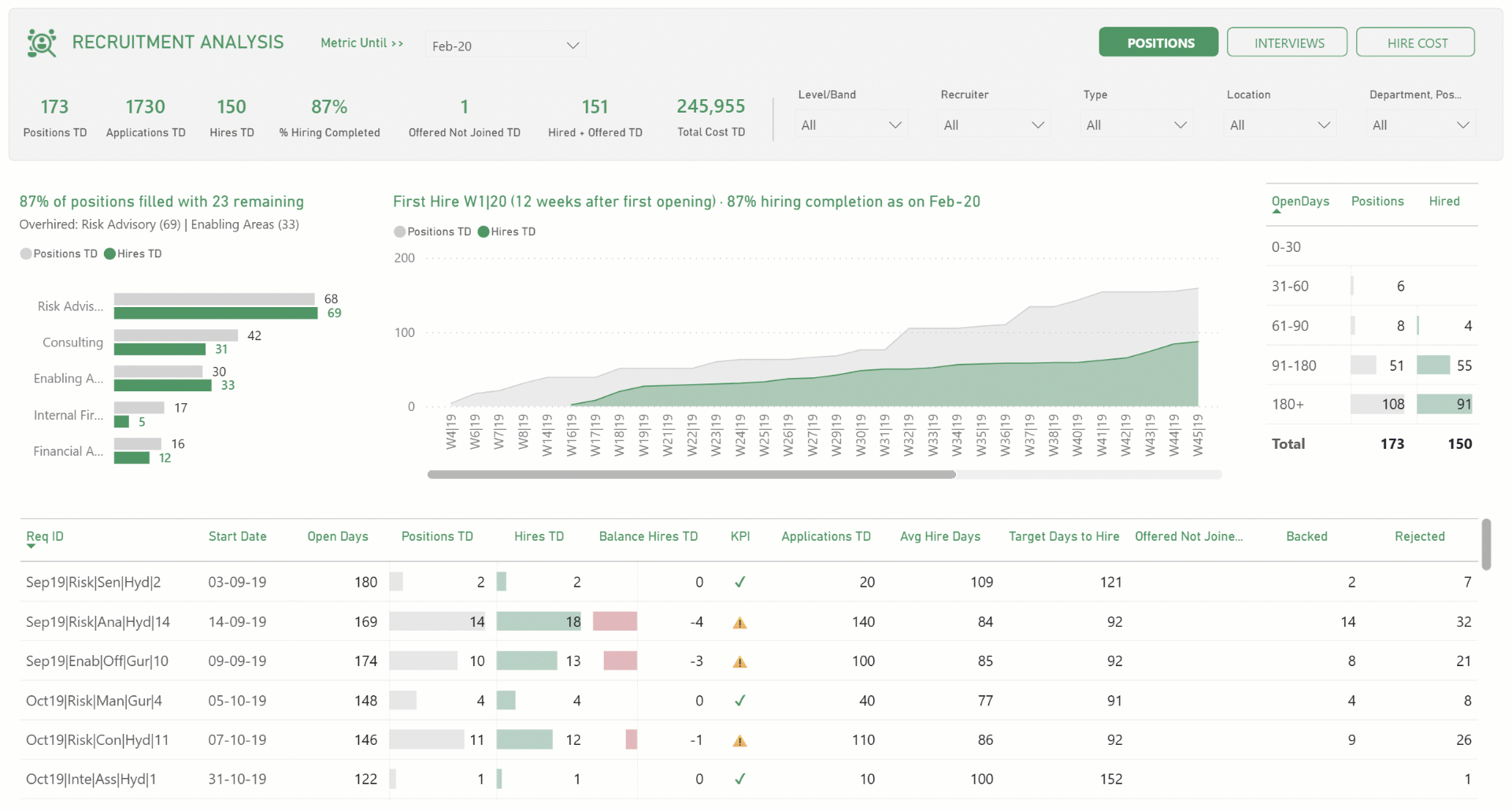The image size is (1512, 811).
Task: Sort by the OpenDays column header
Action: point(1300,202)
